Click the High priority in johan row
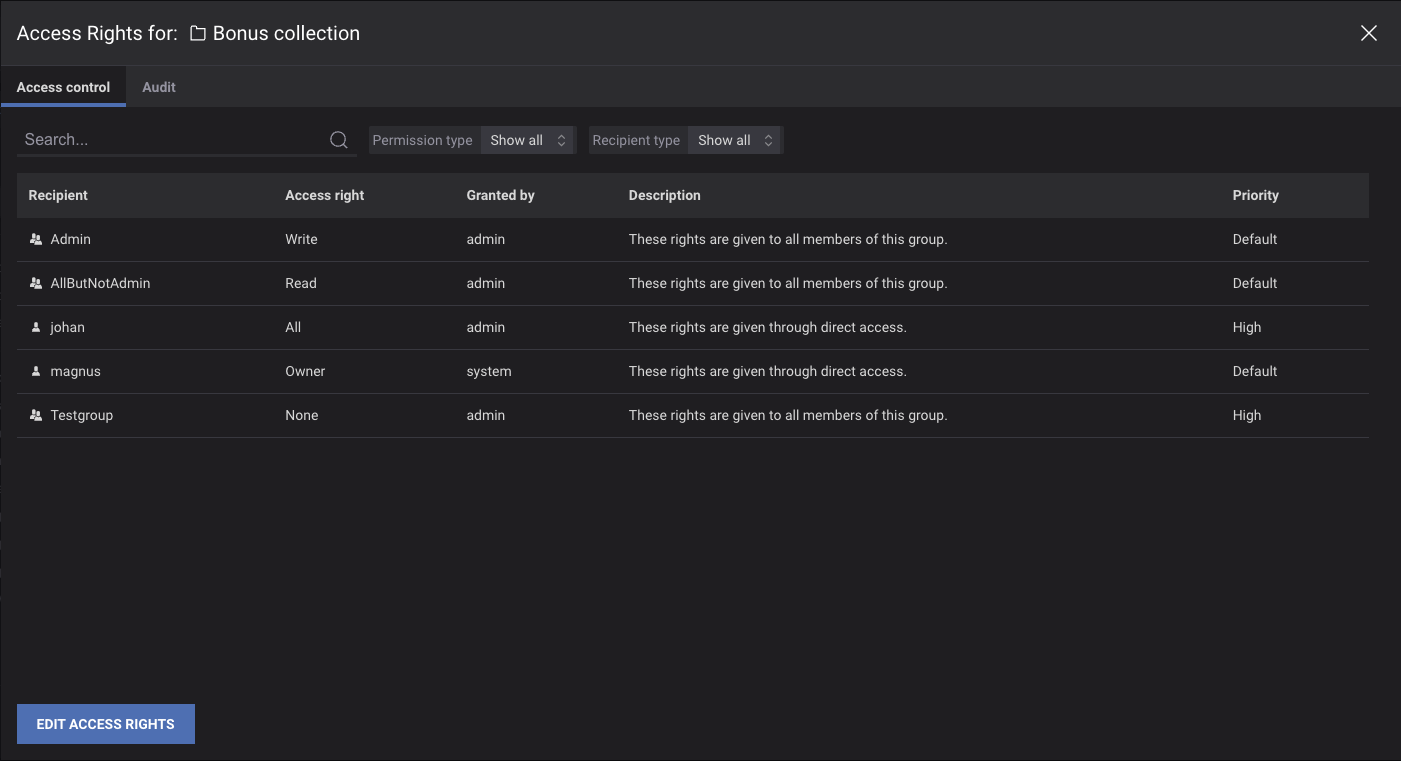This screenshot has width=1401, height=761. [1247, 327]
